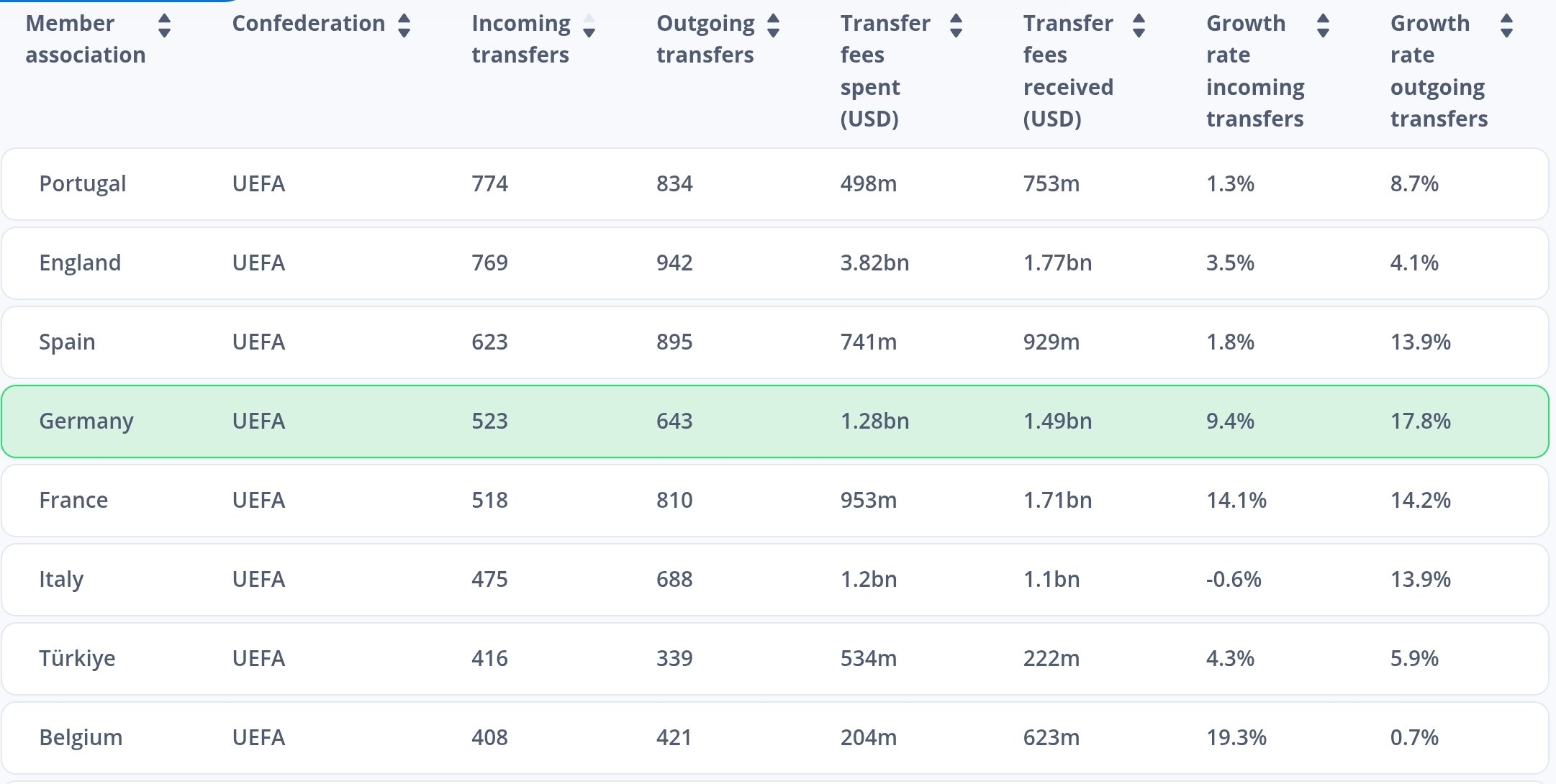Sort table by Outgoing transfers arrows
The image size is (1556, 784).
tap(773, 26)
